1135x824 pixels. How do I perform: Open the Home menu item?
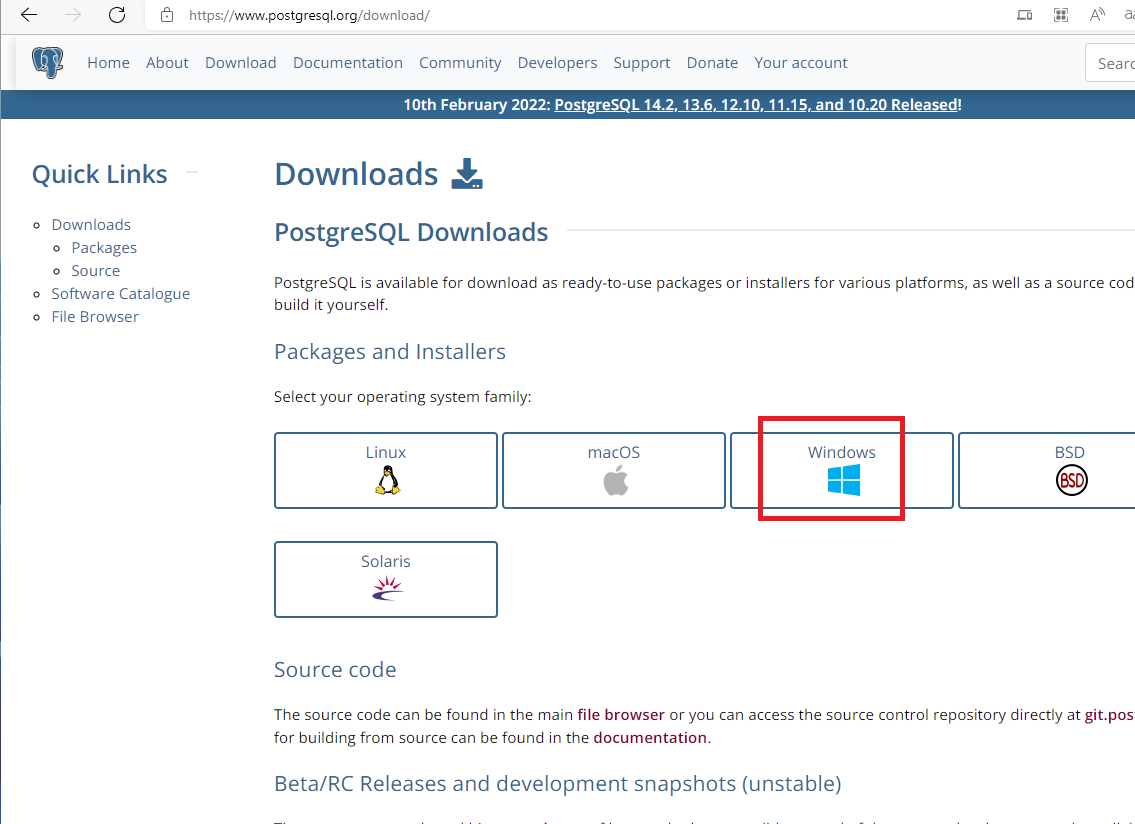[x=109, y=63]
